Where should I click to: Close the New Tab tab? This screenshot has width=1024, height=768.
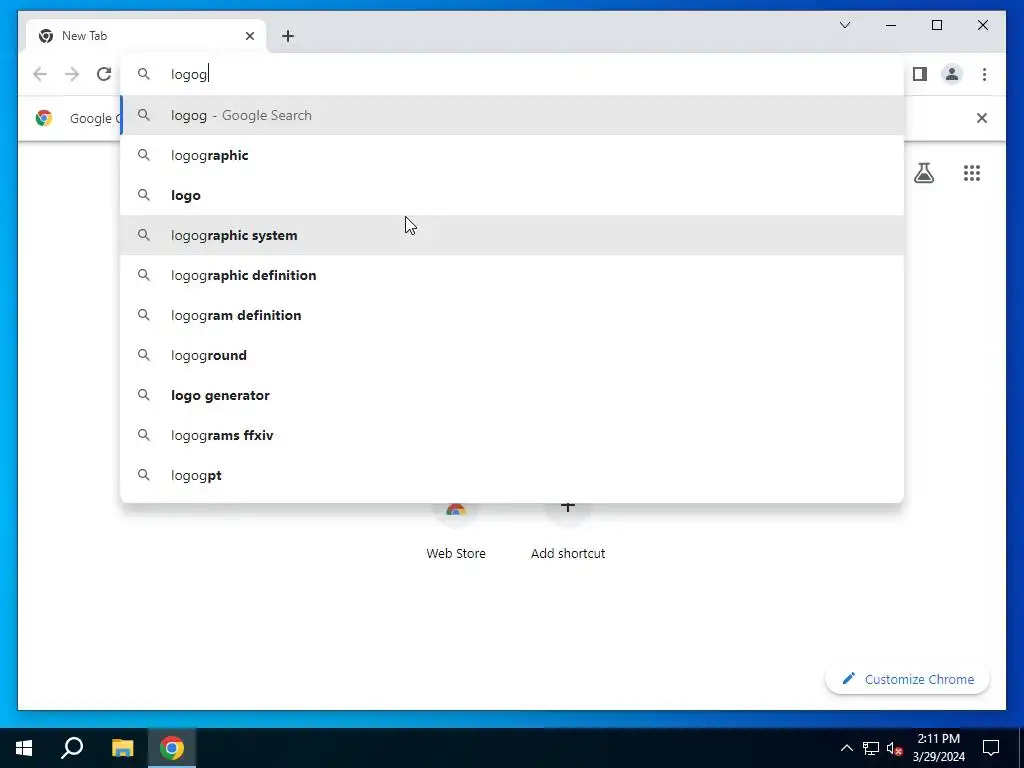(x=249, y=36)
